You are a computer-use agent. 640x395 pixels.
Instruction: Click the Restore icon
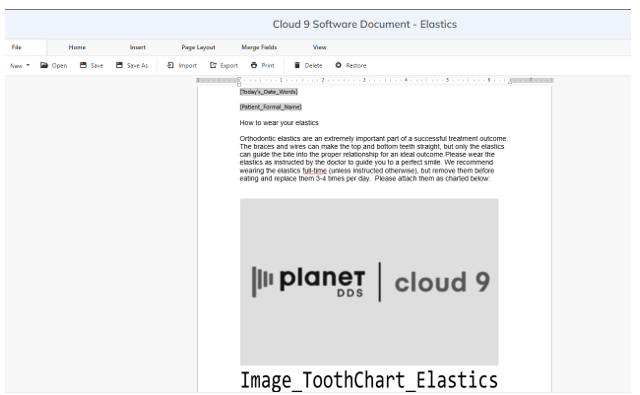pos(338,65)
